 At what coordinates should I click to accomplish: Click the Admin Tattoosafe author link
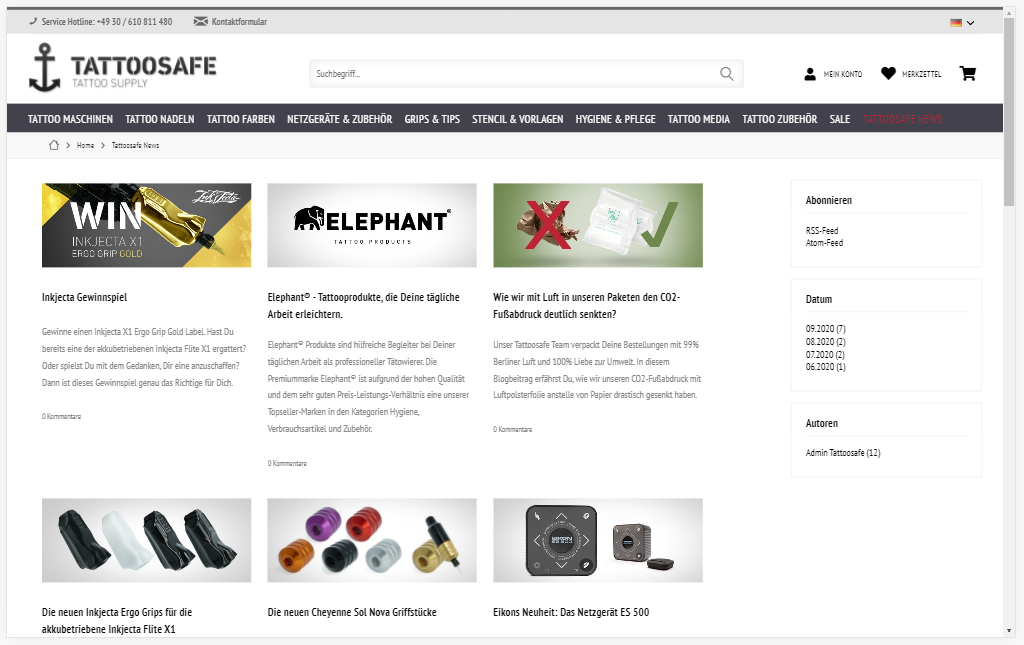tap(842, 452)
